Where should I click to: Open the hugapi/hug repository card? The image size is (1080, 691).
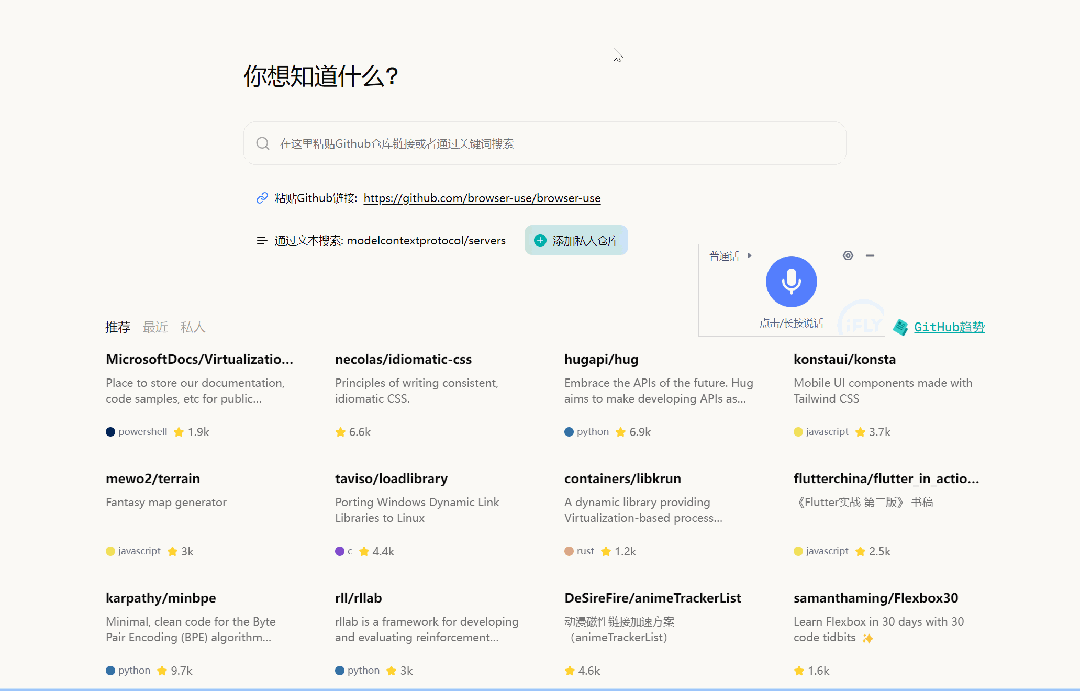coord(601,359)
